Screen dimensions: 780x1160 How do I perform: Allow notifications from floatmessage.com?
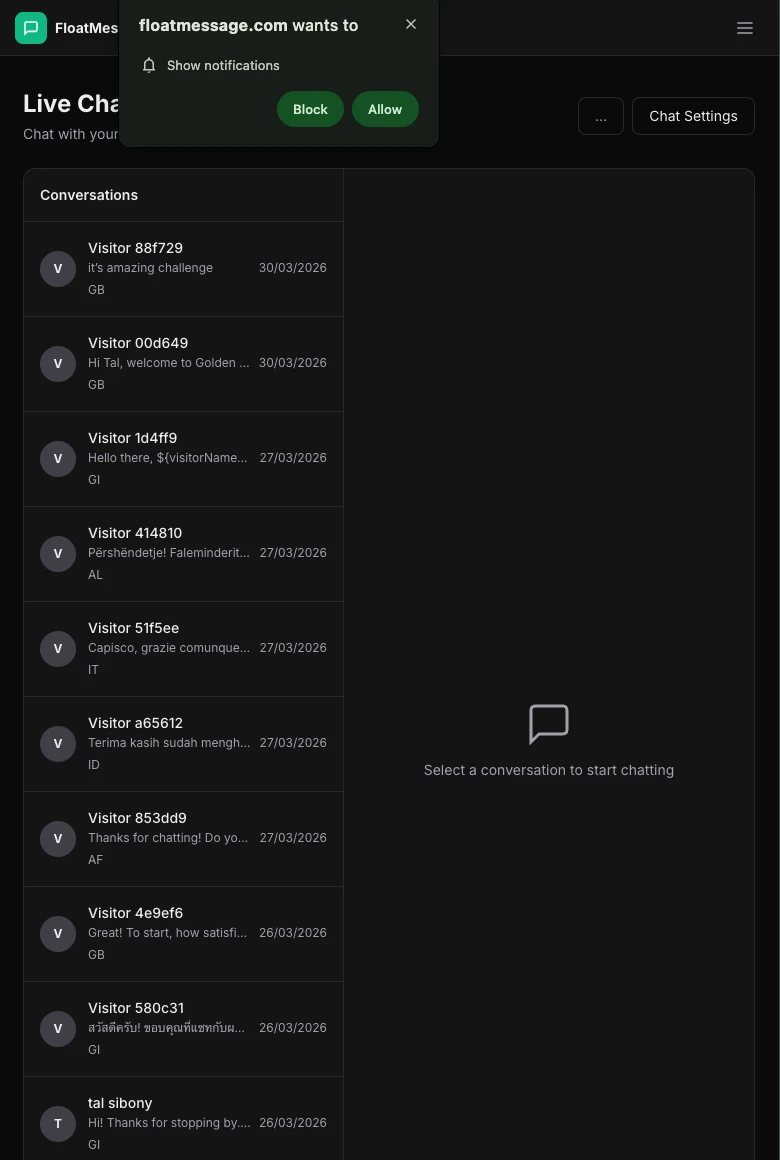point(385,109)
